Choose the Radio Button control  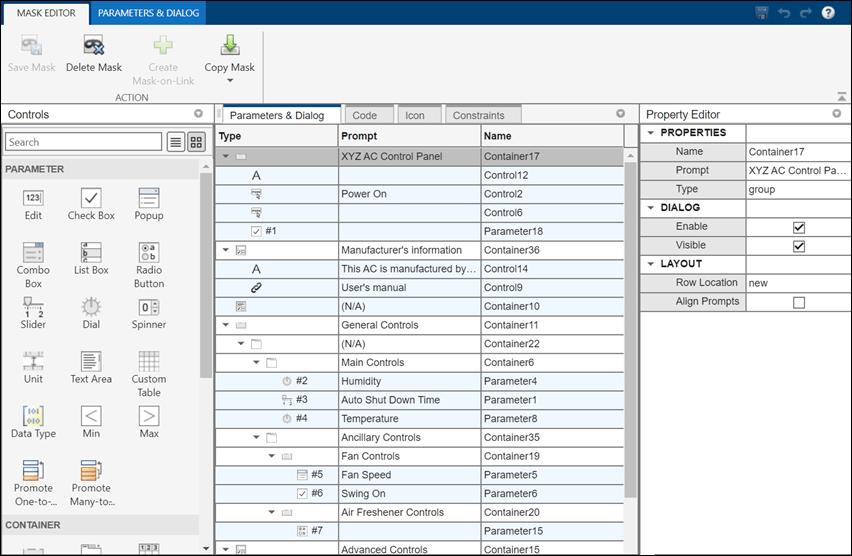click(x=148, y=253)
